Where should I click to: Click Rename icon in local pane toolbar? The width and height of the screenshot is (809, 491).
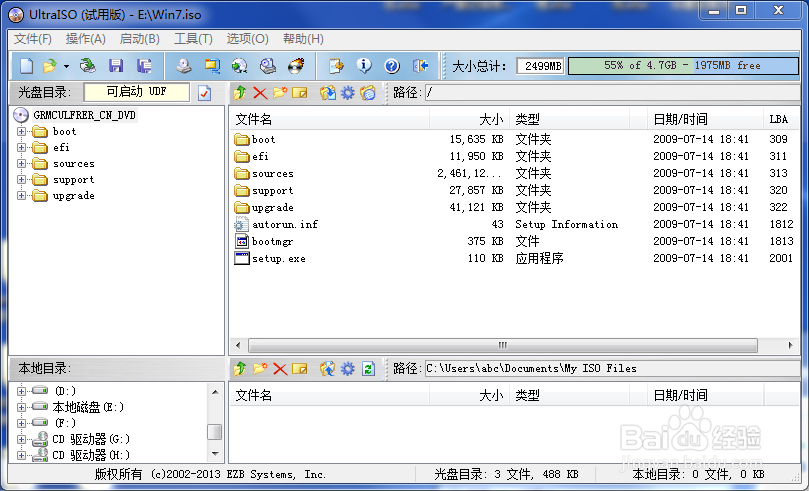[300, 369]
